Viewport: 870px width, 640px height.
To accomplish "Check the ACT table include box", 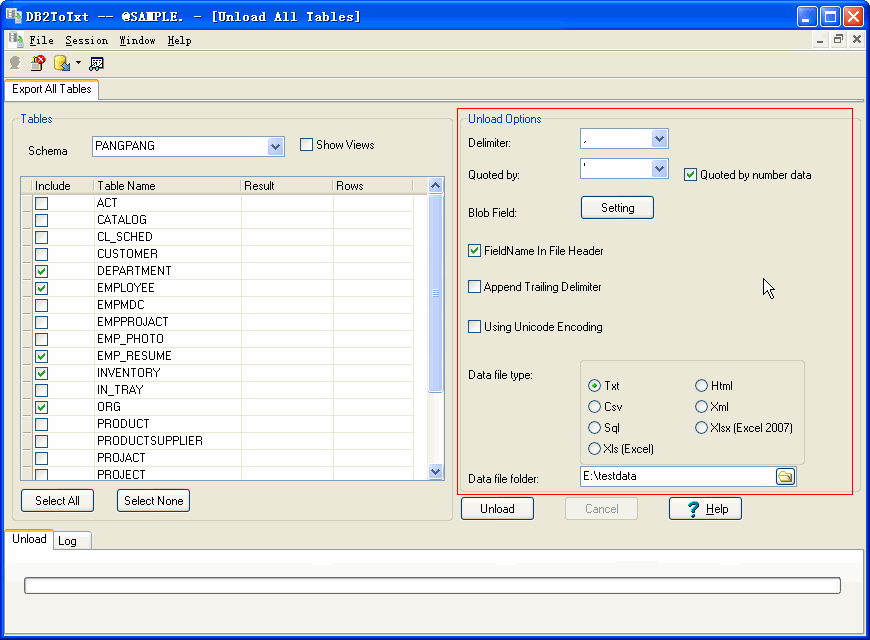I will click(41, 203).
